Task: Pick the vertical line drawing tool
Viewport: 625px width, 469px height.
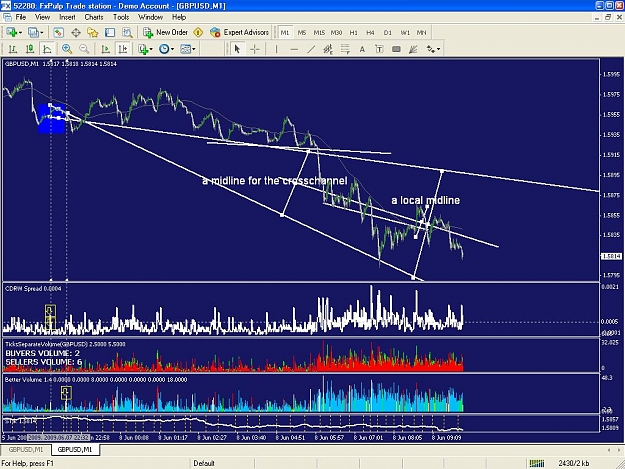Action: pyautogui.click(x=276, y=49)
